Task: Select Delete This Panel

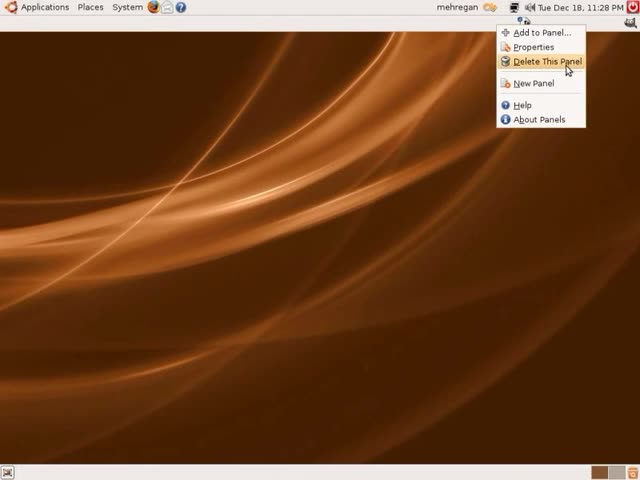Action: (x=541, y=62)
